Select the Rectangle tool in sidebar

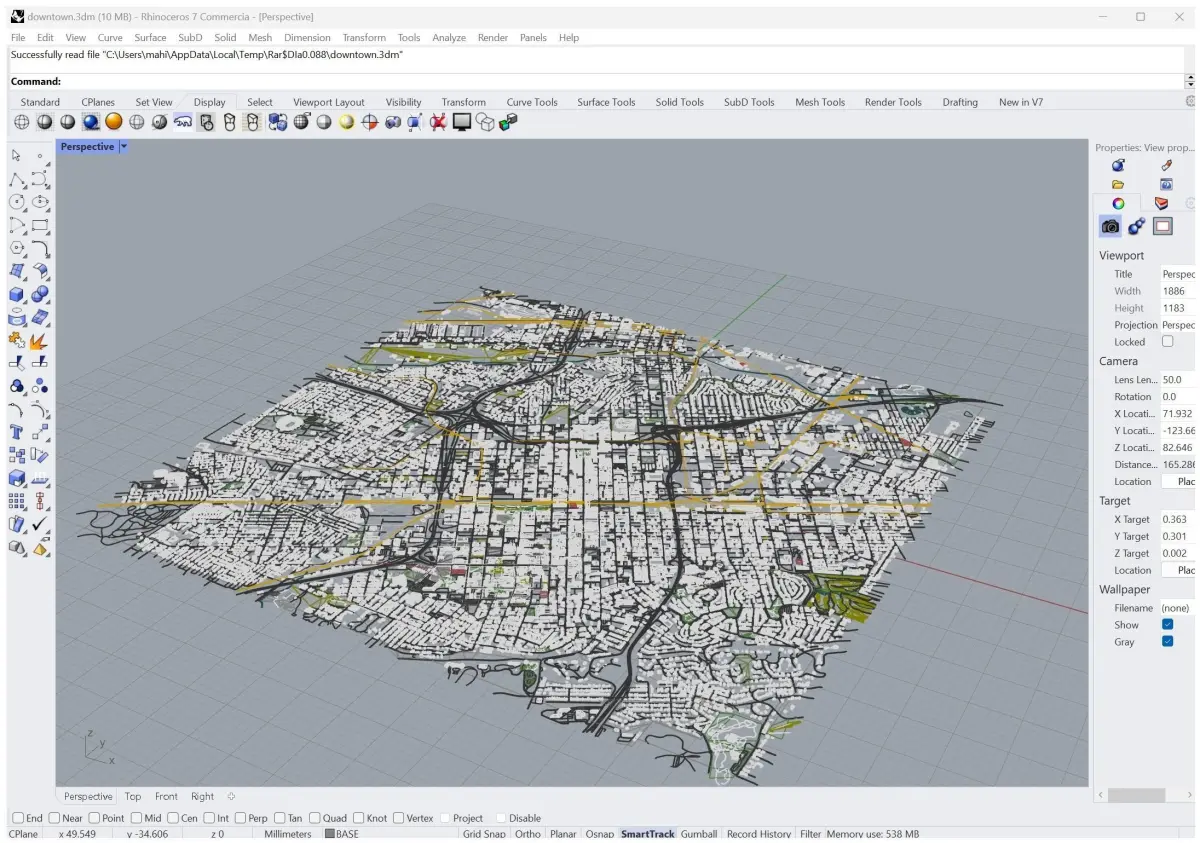pos(40,226)
